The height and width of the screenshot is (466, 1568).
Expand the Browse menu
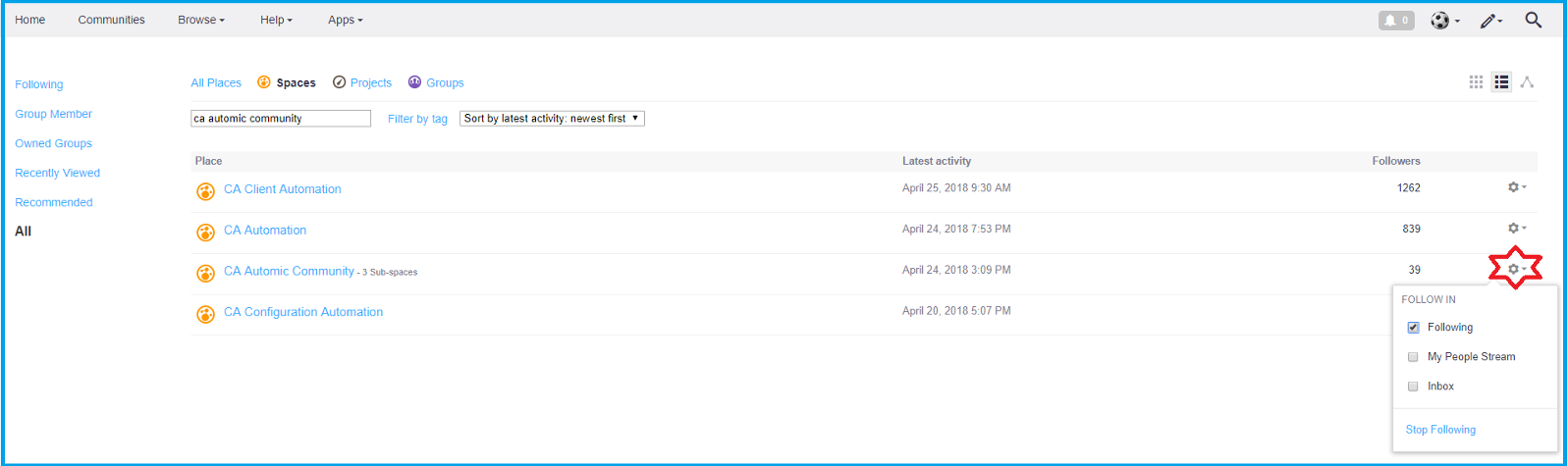tap(201, 20)
